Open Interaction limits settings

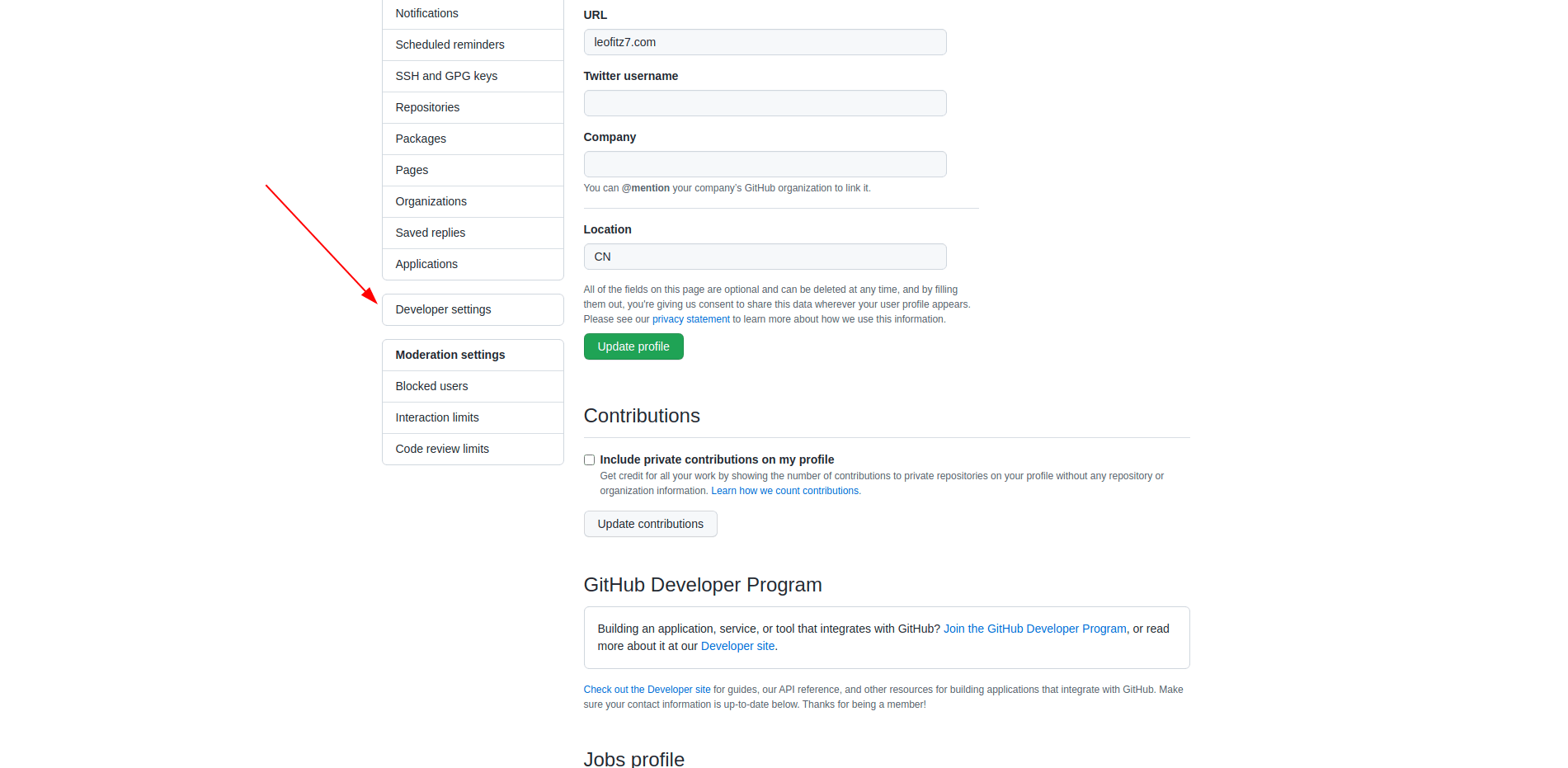(x=437, y=417)
